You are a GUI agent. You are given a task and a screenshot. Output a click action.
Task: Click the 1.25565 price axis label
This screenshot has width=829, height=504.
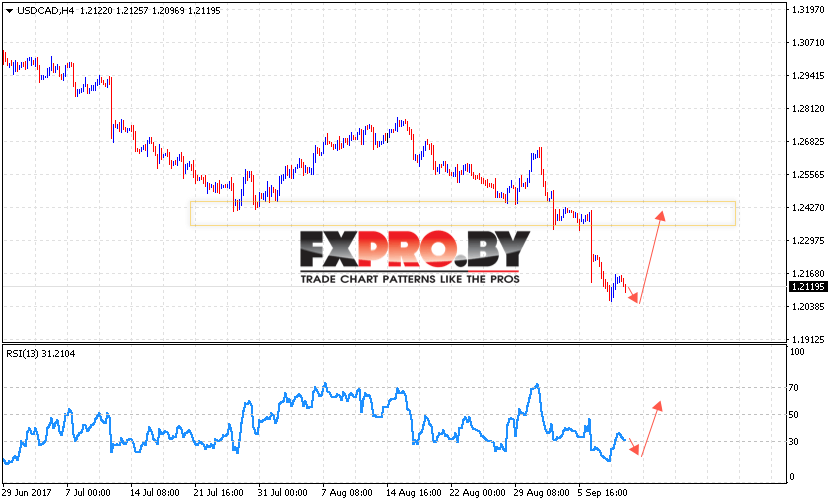pos(808,175)
